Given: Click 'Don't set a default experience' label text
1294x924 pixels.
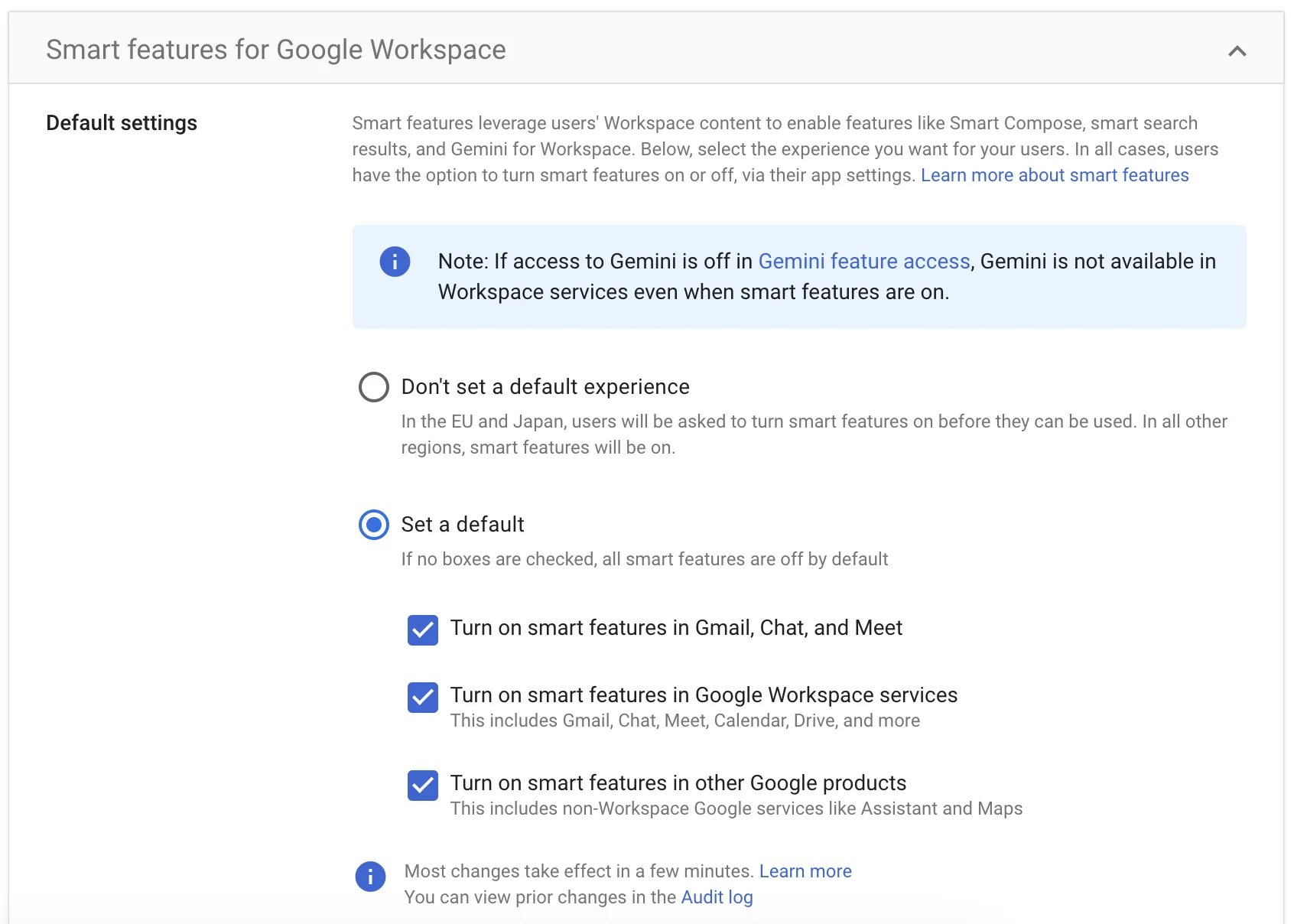Looking at the screenshot, I should point(545,387).
